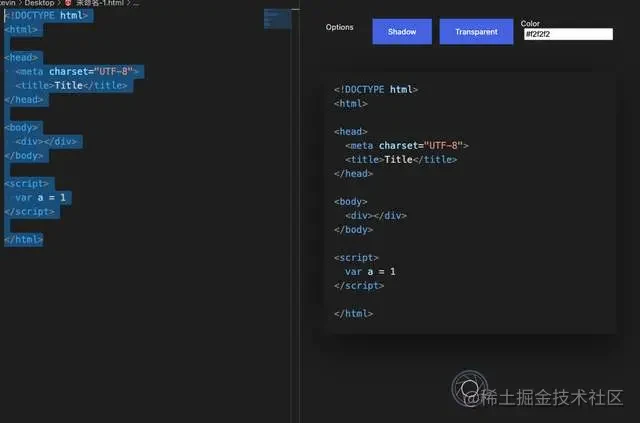Click the closing html tag in the editor
The height and width of the screenshot is (423, 640).
pos(24,240)
